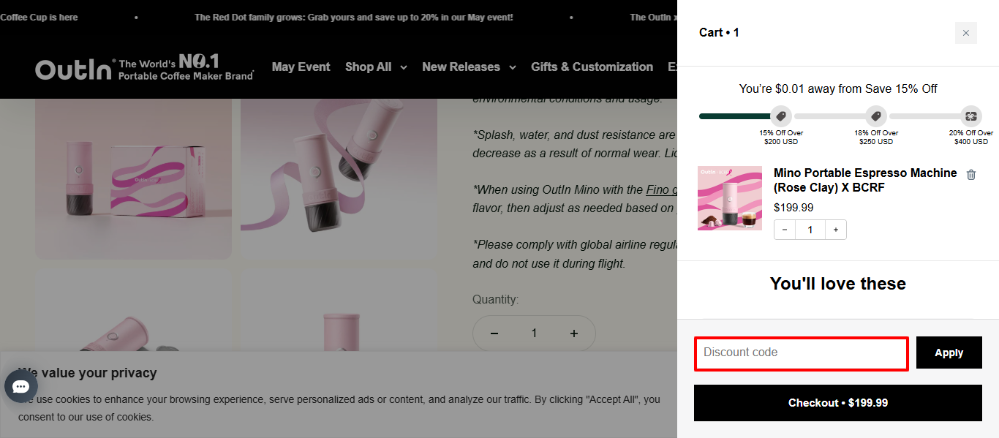Click the Quantity: label on product page

pyautogui.click(x=495, y=300)
